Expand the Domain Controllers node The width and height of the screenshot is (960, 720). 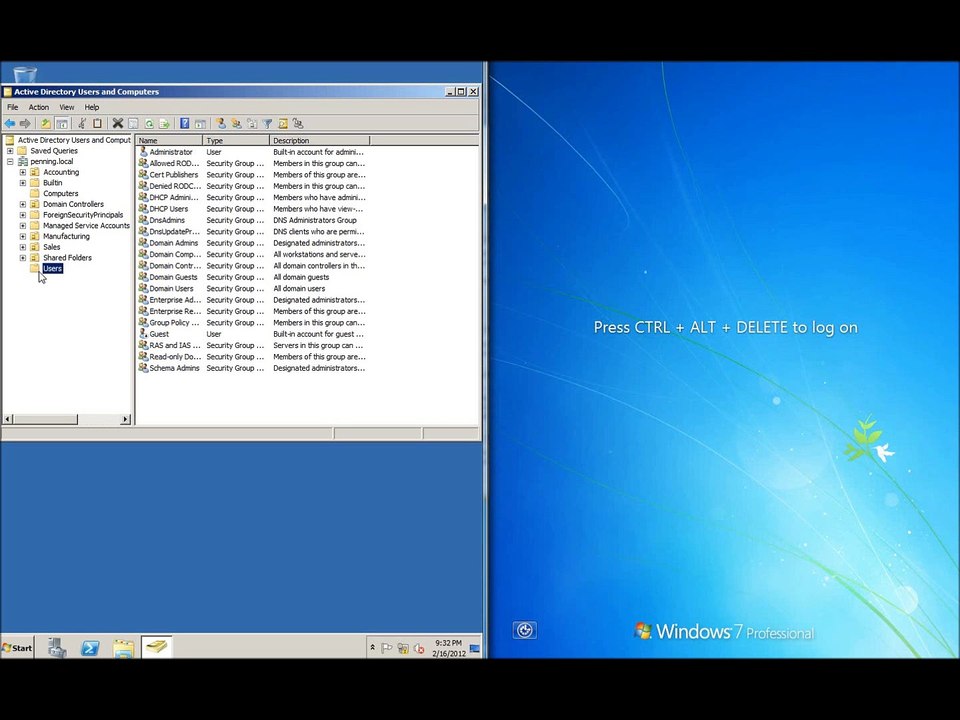23,204
